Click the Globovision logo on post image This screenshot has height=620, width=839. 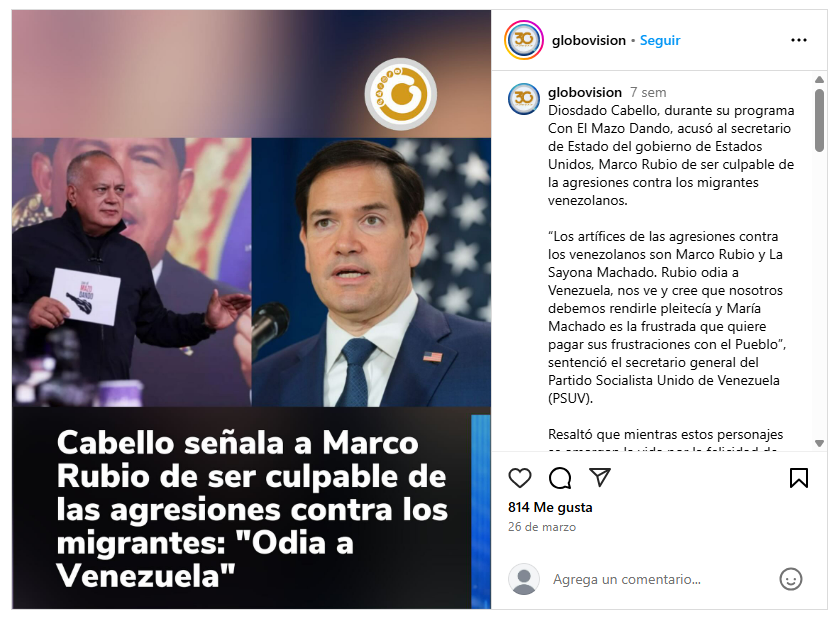[x=401, y=94]
